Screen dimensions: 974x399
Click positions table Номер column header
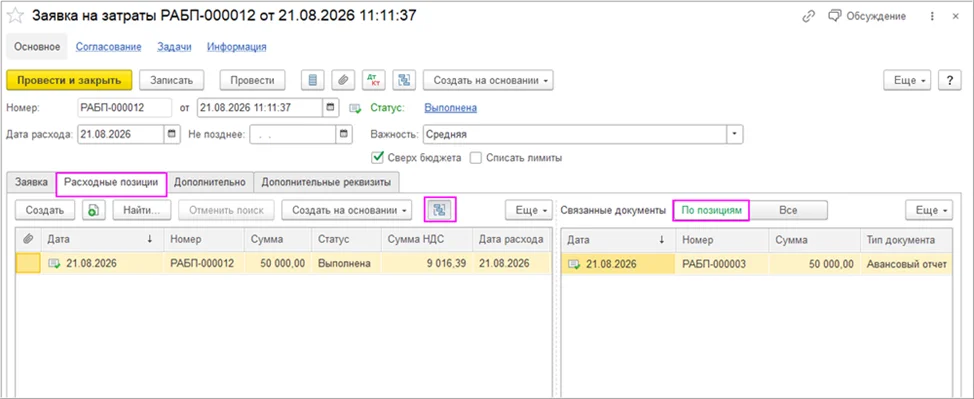204,239
